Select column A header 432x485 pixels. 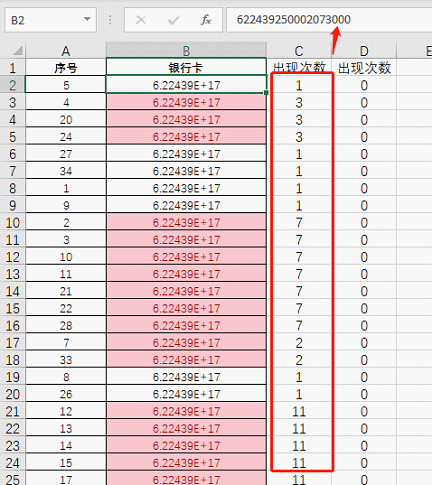coord(66,50)
